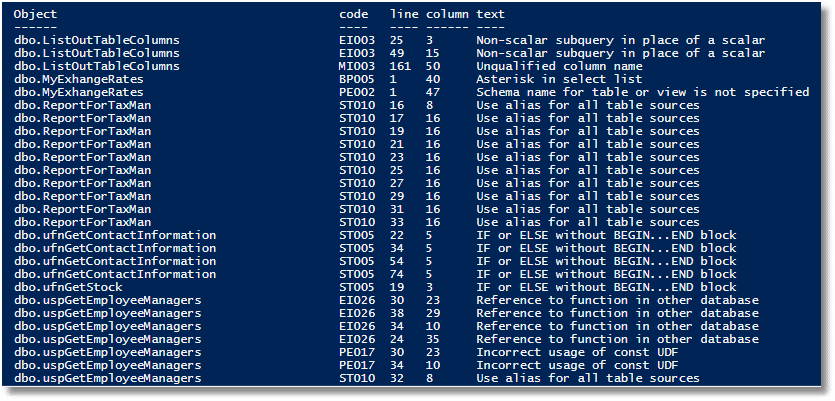Click the Object column header
Screen dimensions: 835x401
(x=35, y=14)
